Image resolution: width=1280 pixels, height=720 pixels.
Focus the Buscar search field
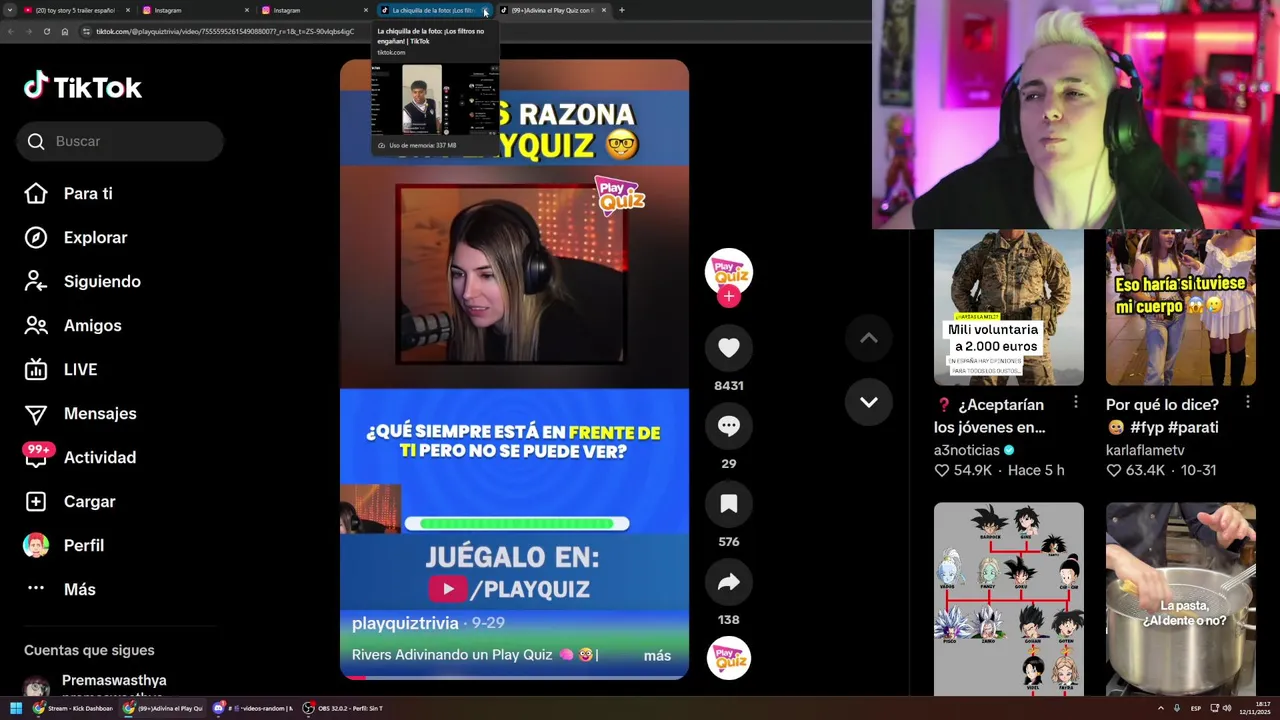click(119, 141)
